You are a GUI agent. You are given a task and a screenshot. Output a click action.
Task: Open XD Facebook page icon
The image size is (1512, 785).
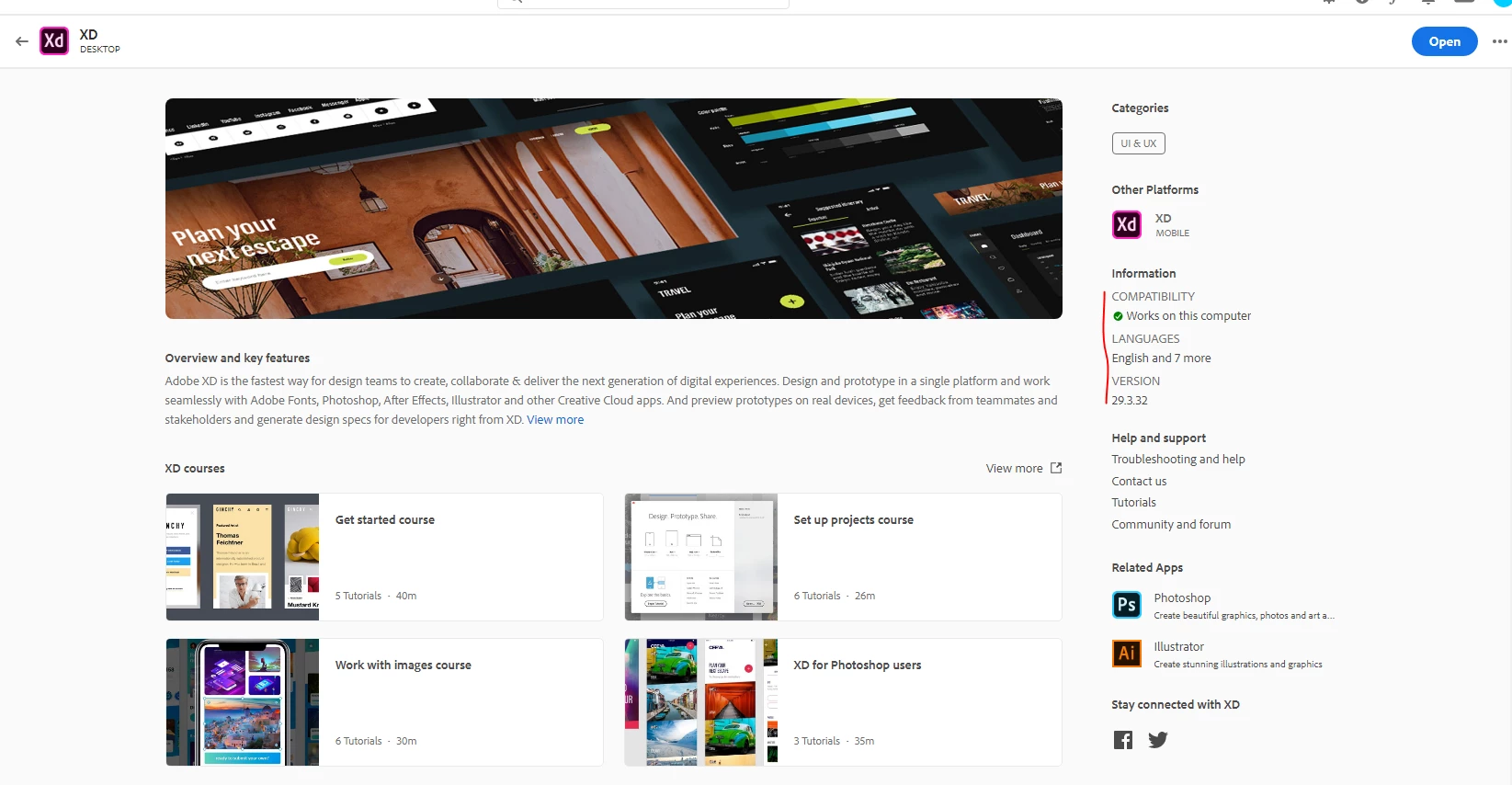tap(1123, 740)
